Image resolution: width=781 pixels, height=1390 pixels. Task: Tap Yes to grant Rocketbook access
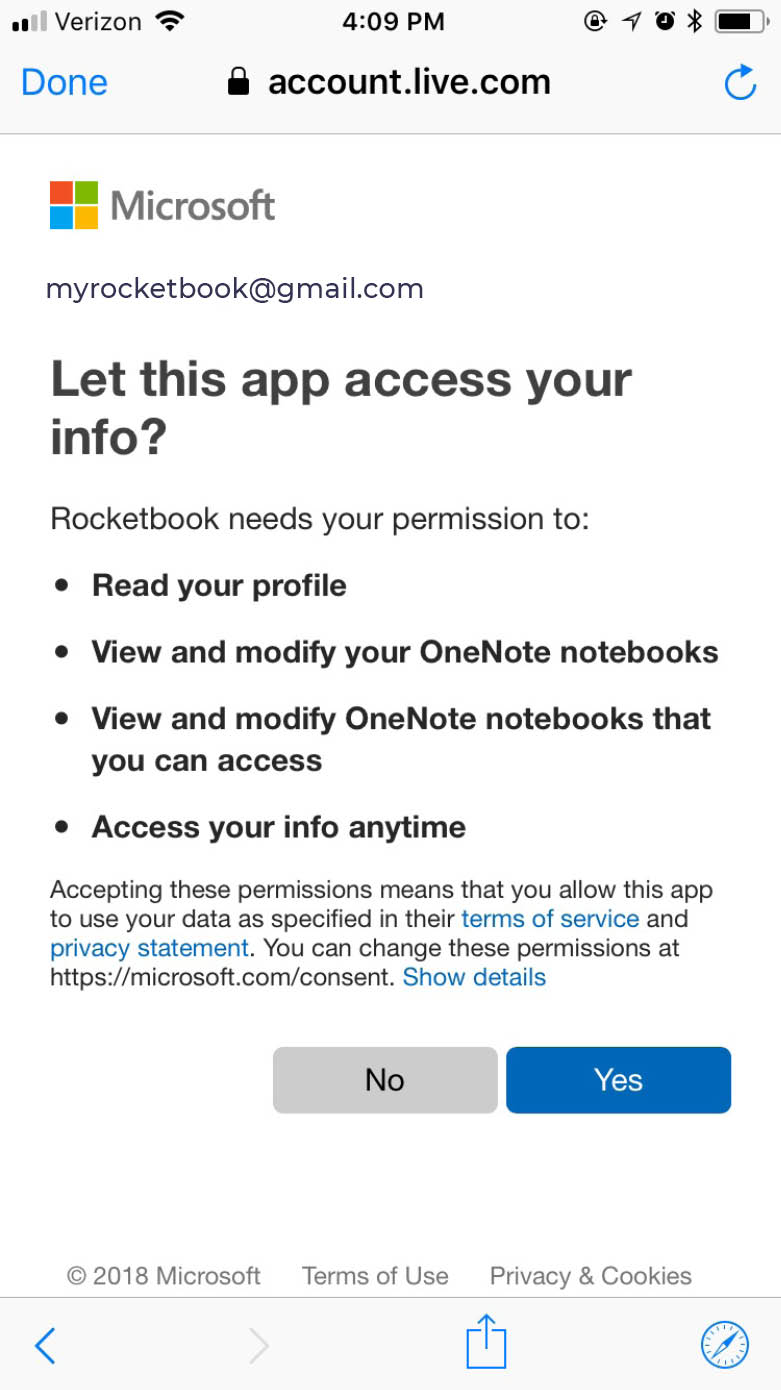click(x=618, y=1080)
